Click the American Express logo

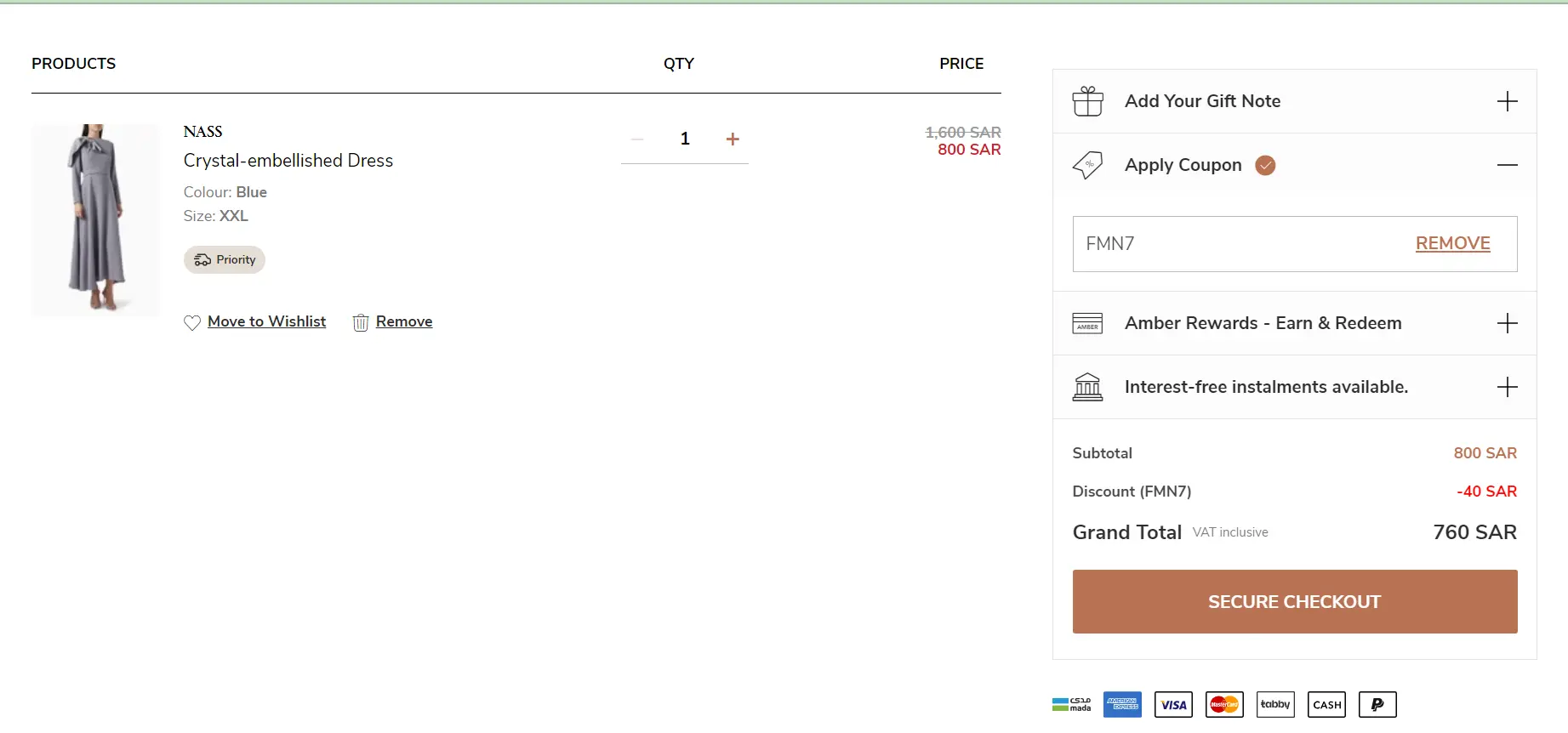click(x=1122, y=704)
